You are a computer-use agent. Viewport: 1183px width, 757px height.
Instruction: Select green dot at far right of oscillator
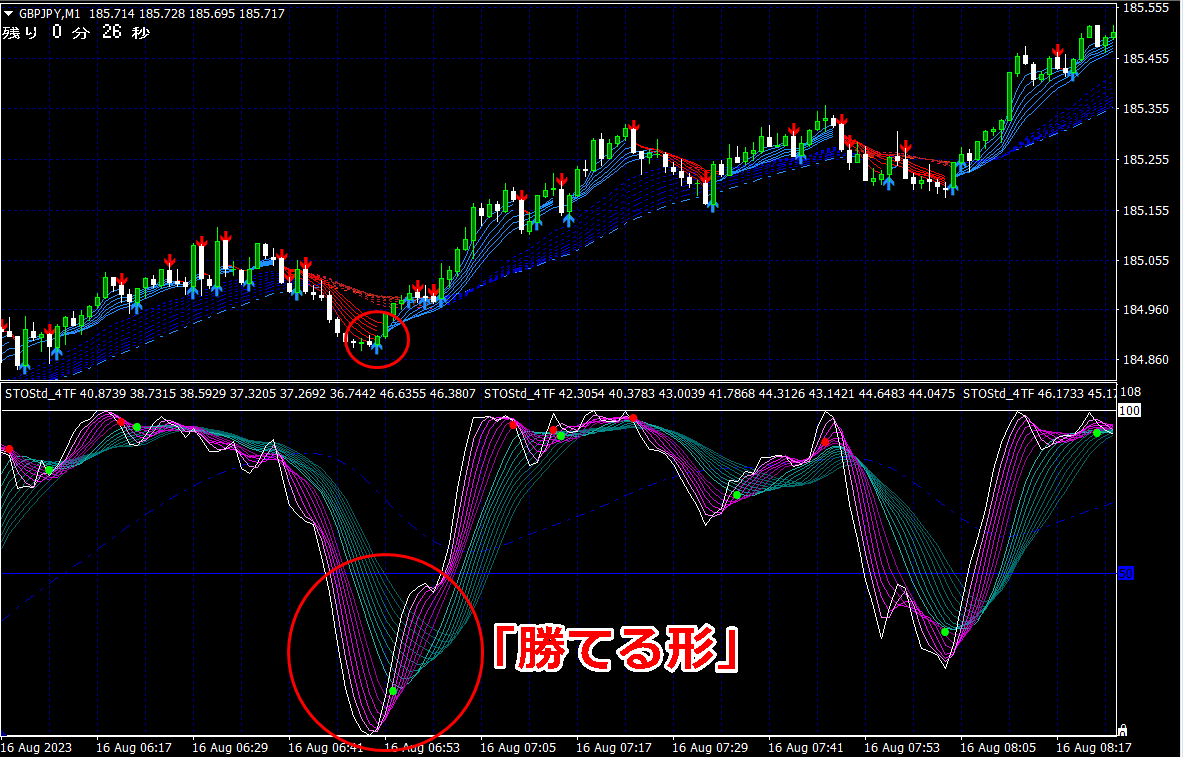(1097, 433)
